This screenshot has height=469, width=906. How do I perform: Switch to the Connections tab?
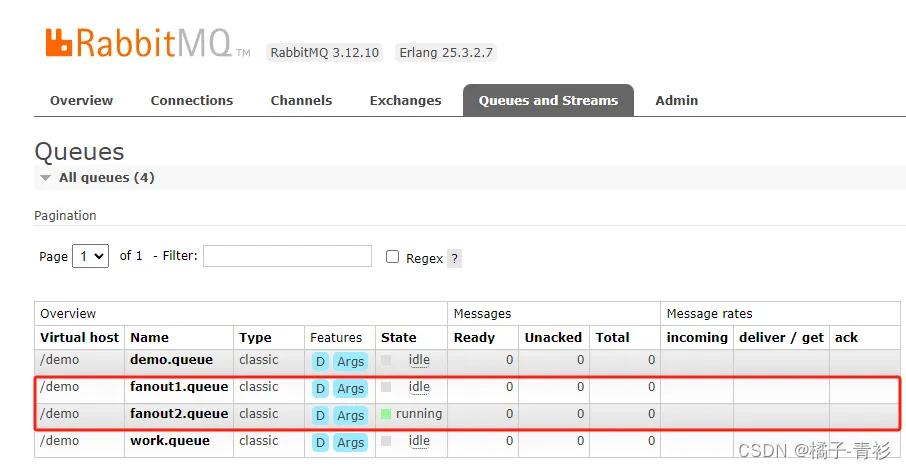click(192, 100)
